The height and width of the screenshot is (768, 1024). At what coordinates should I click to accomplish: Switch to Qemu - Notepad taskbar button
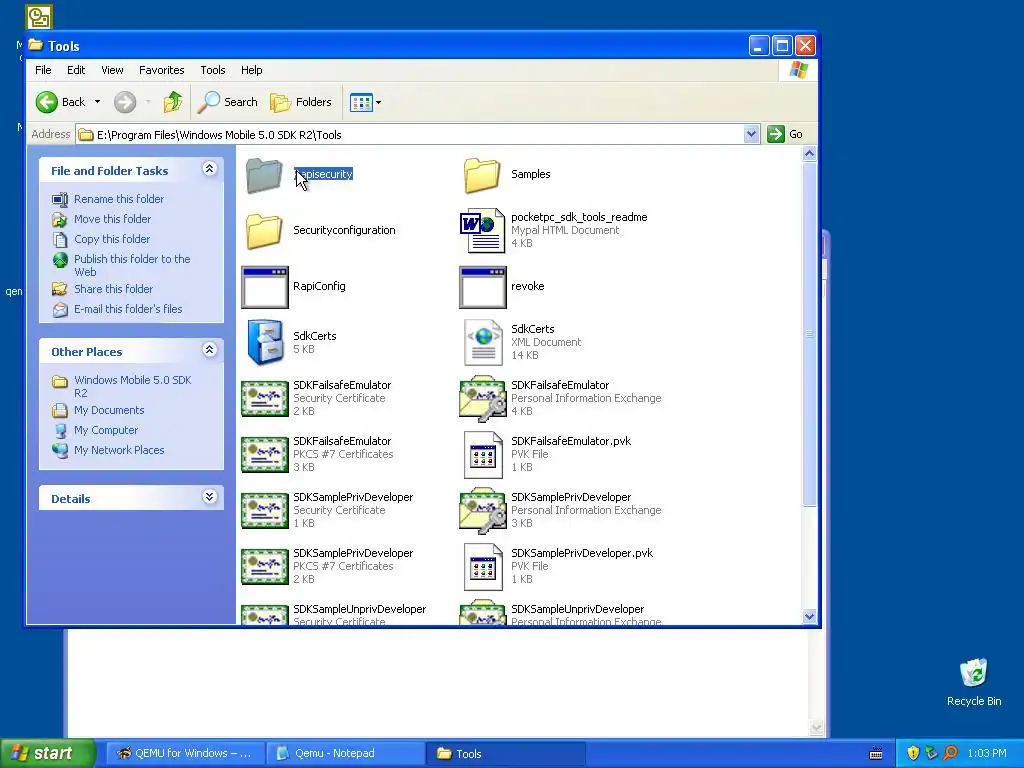click(x=345, y=753)
